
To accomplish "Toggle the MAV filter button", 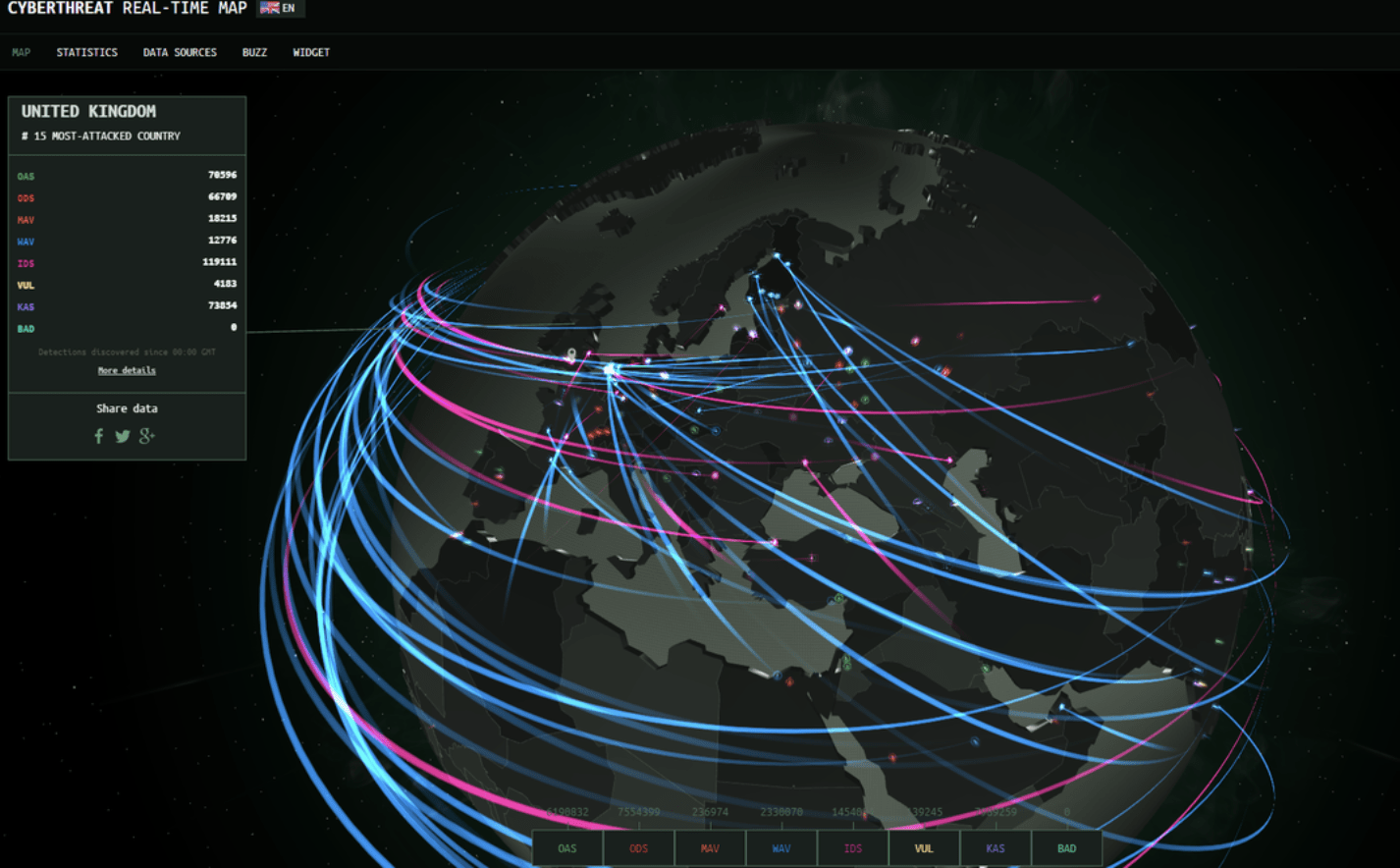I will [x=710, y=846].
